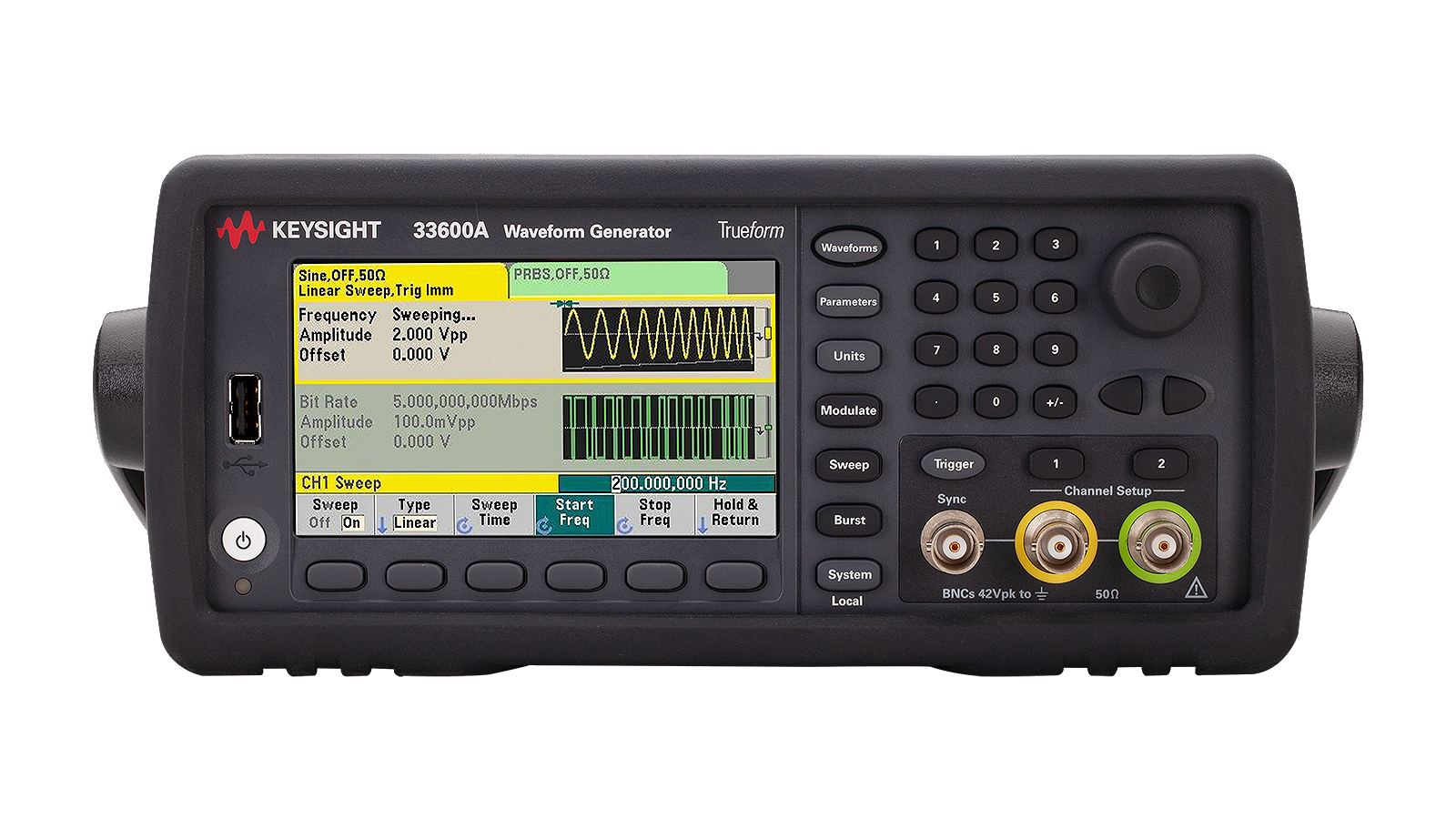
Task: Push softkey button below Stop Freq
Action: click(x=655, y=575)
